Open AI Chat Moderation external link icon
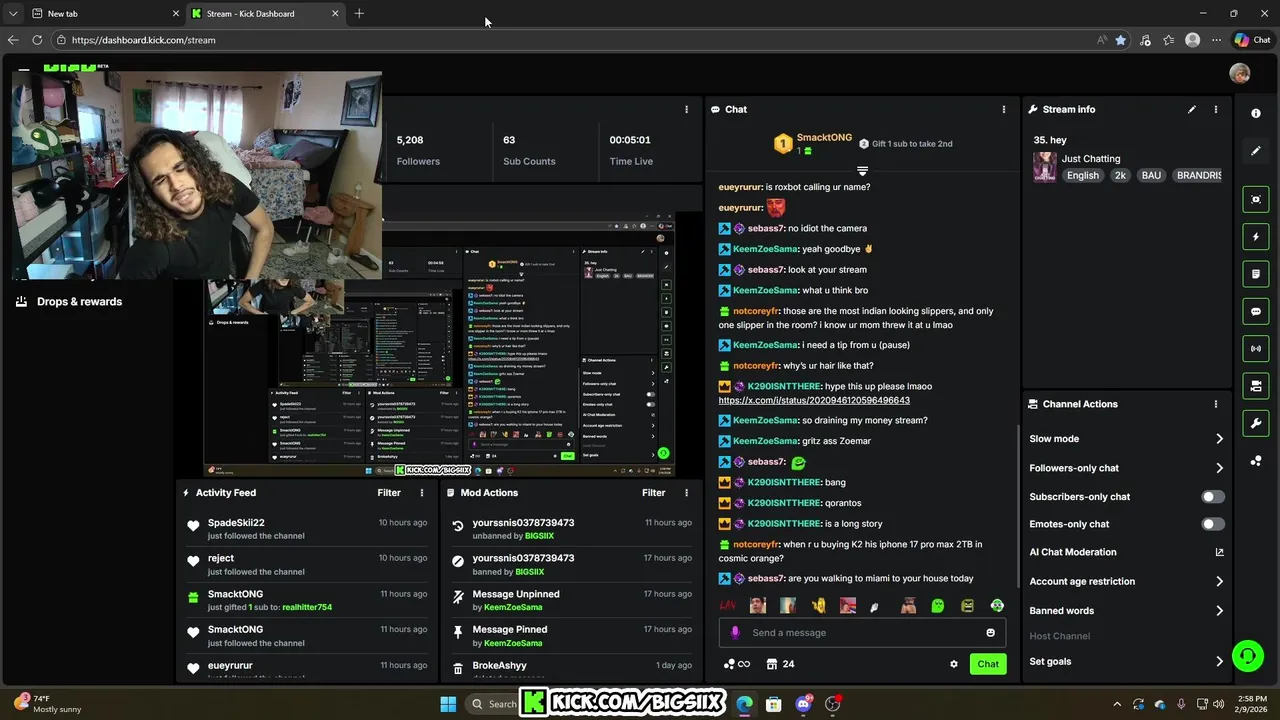This screenshot has width=1280, height=720. pos(1219,552)
